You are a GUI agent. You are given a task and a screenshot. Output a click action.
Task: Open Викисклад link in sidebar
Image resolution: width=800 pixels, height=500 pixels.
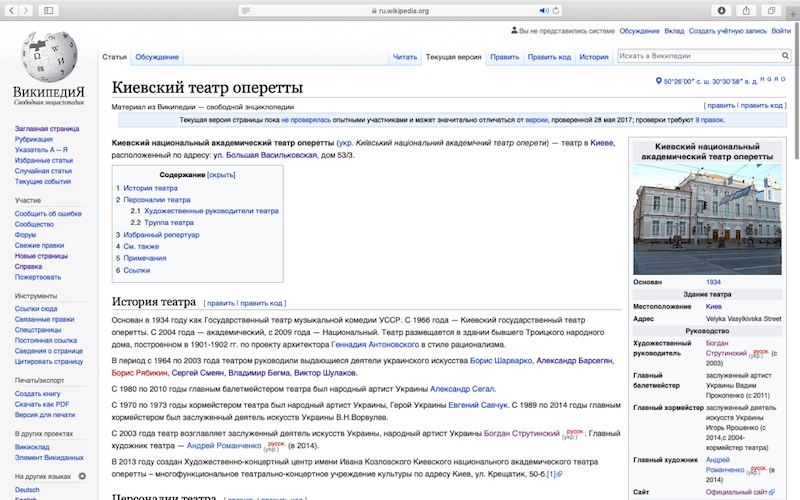(x=32, y=447)
